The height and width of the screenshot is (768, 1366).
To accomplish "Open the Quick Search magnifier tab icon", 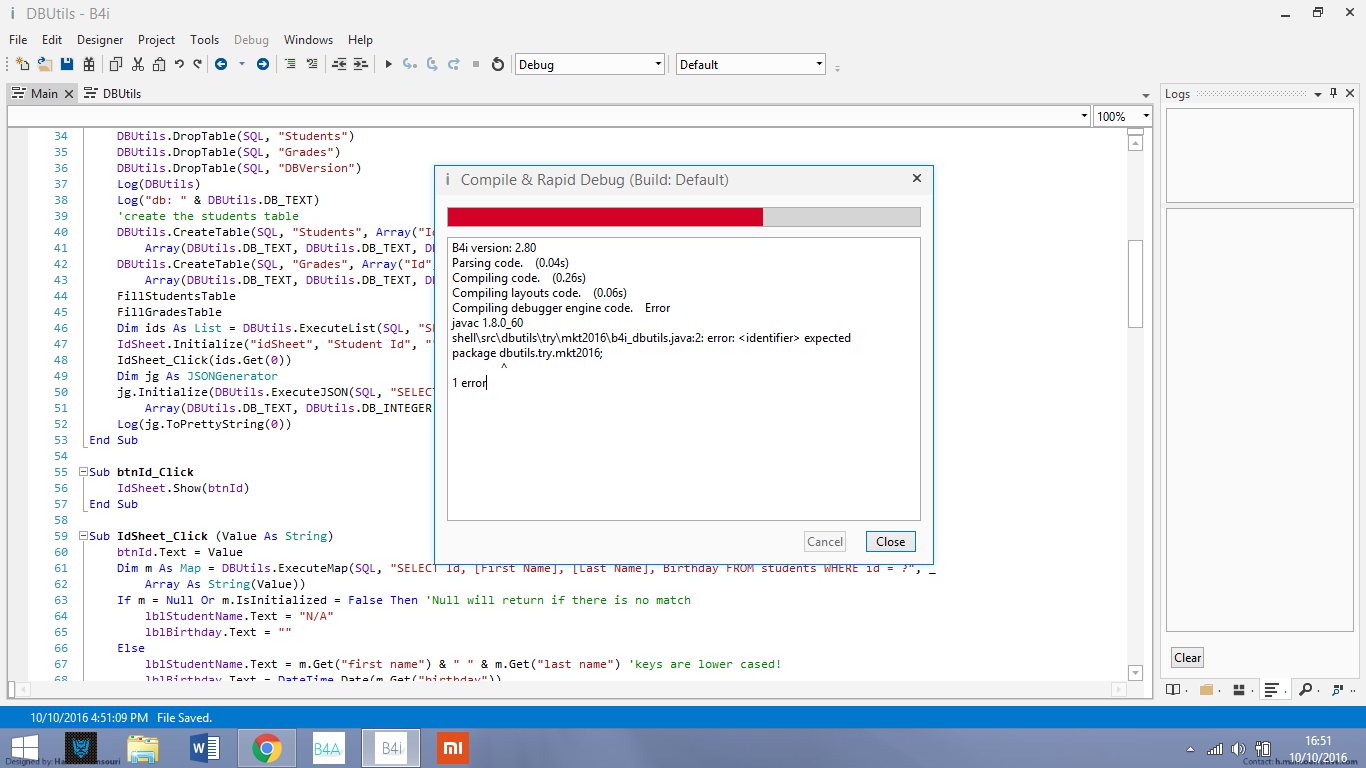I will [1305, 689].
